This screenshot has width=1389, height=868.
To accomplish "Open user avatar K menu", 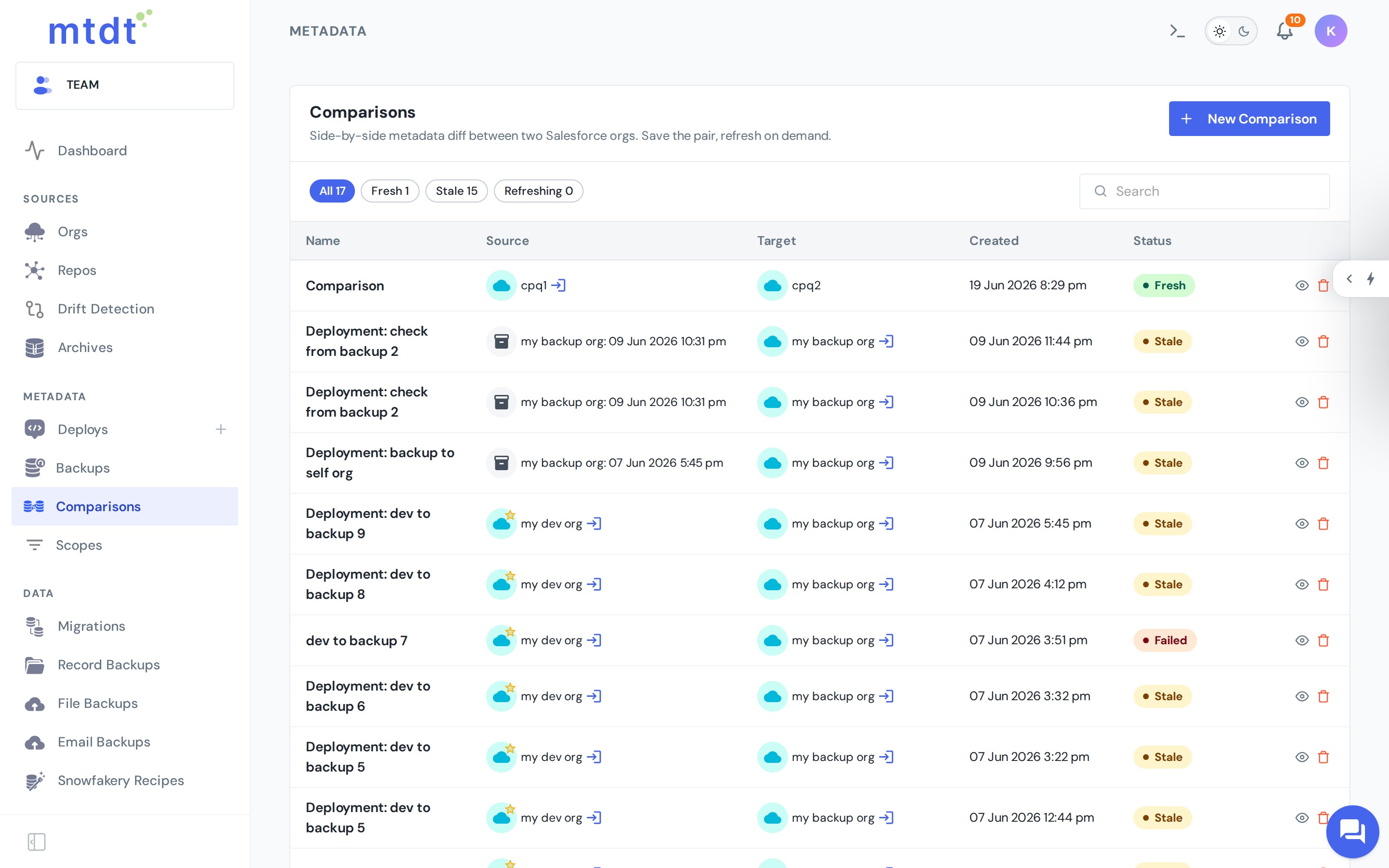I will point(1331,31).
